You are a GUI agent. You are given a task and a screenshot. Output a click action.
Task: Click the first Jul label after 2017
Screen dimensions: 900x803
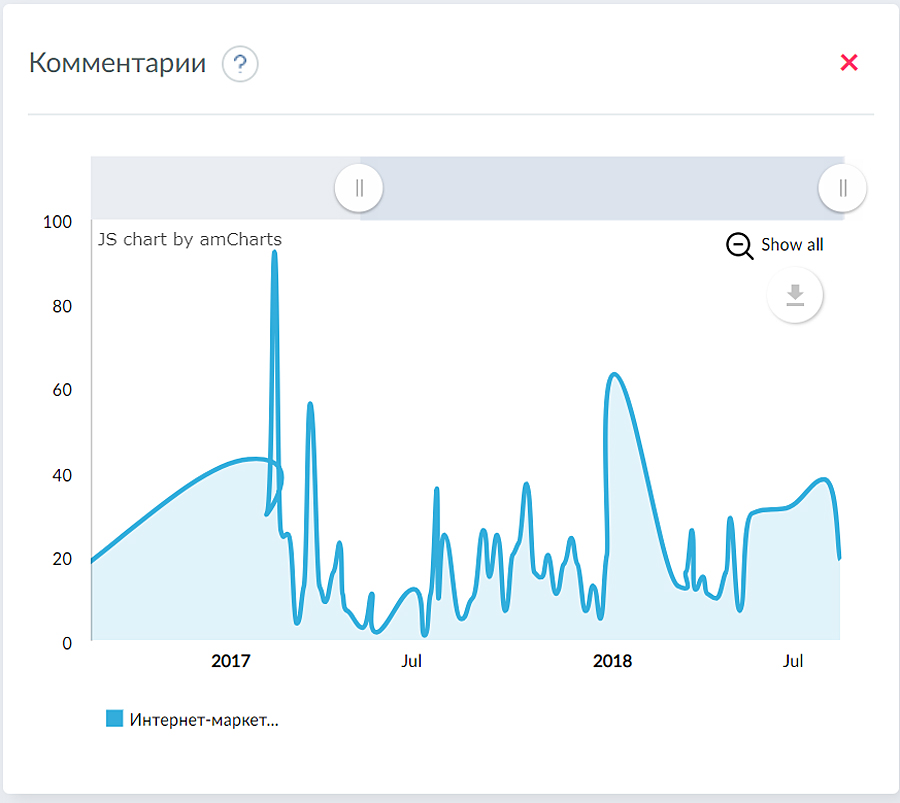pyautogui.click(x=411, y=661)
